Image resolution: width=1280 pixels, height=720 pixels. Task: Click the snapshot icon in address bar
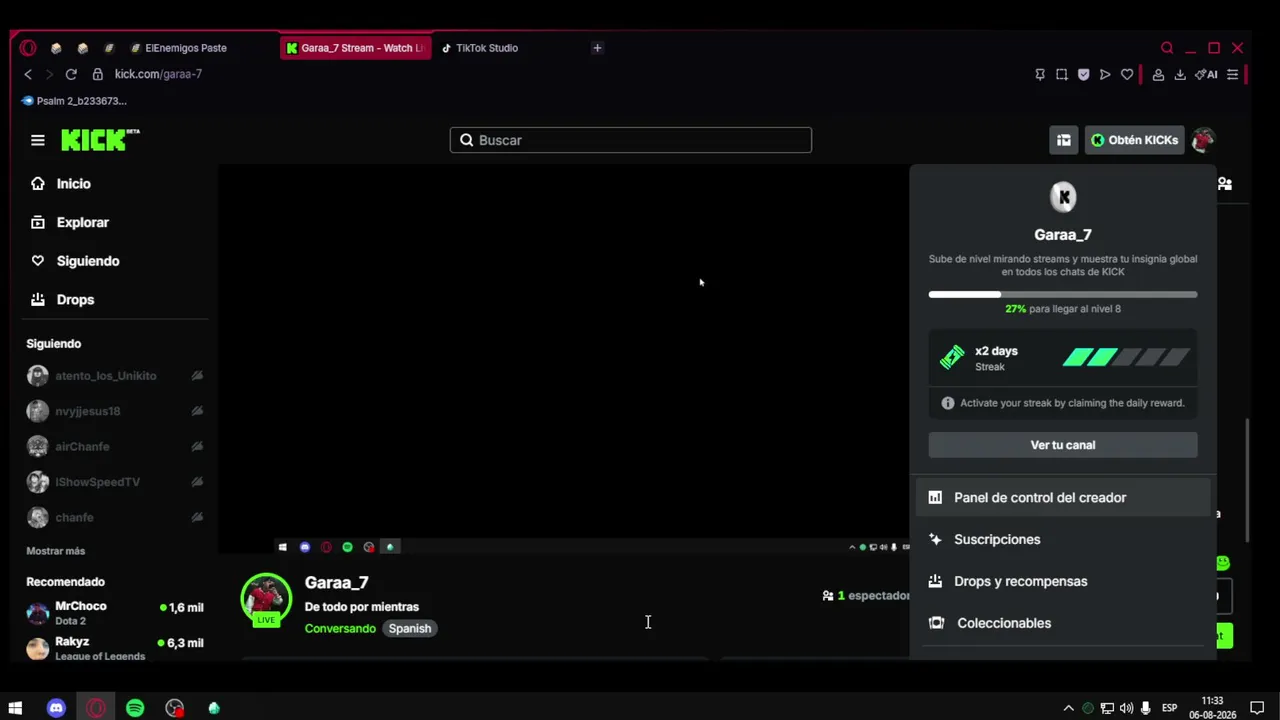tap(1062, 74)
